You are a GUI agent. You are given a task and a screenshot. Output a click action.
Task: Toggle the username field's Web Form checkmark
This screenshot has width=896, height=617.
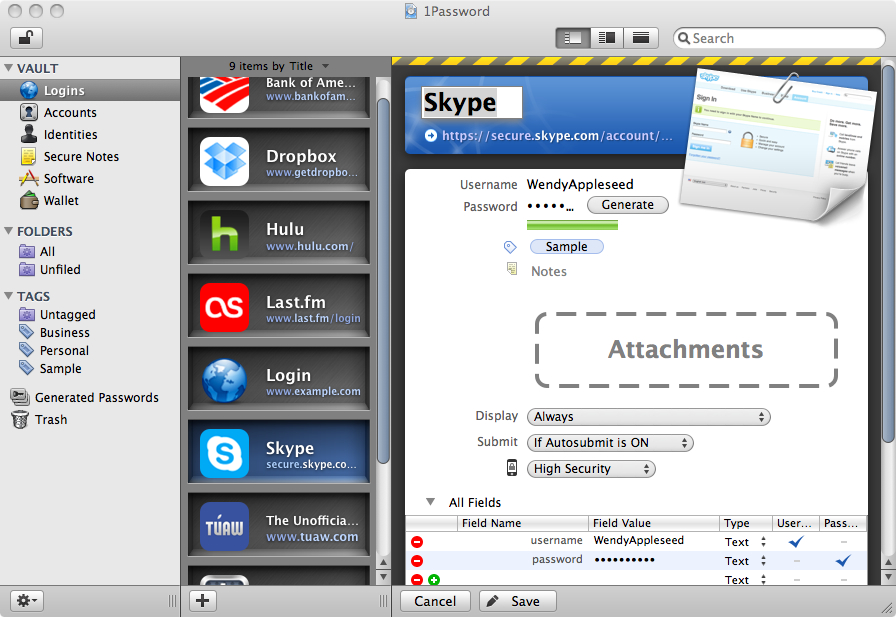tap(795, 540)
